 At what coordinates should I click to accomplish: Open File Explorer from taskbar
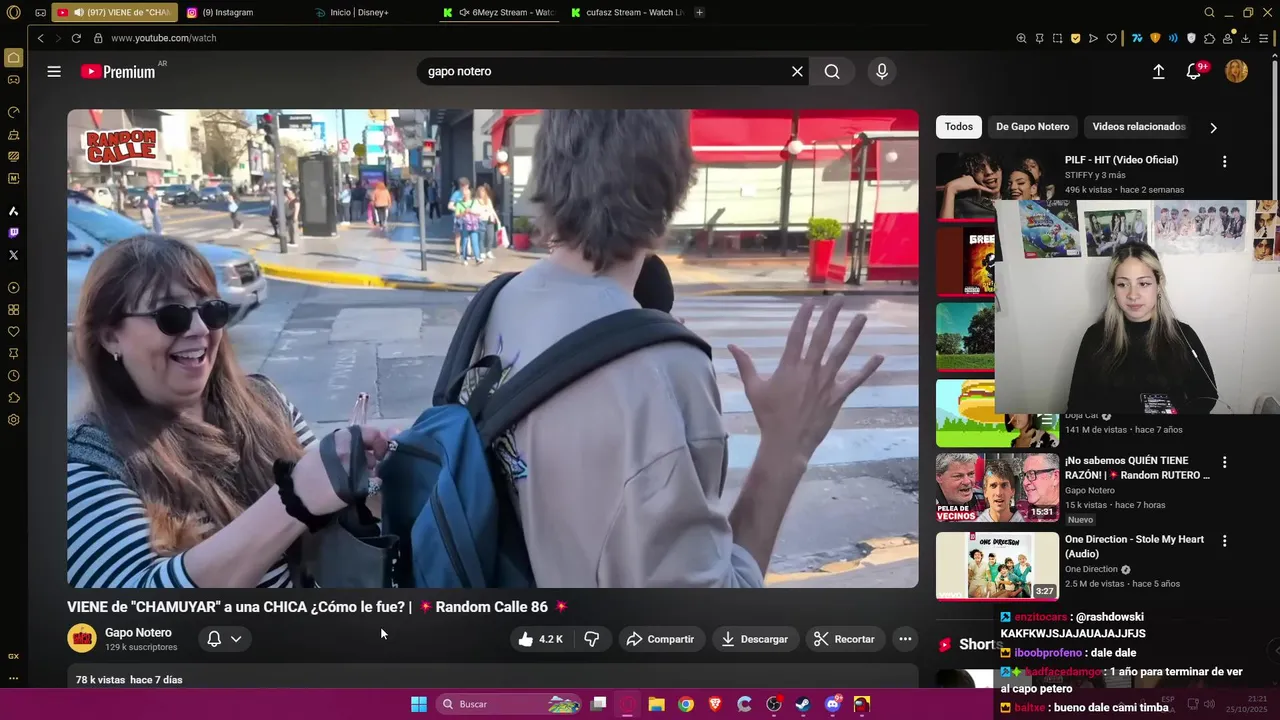click(x=656, y=704)
